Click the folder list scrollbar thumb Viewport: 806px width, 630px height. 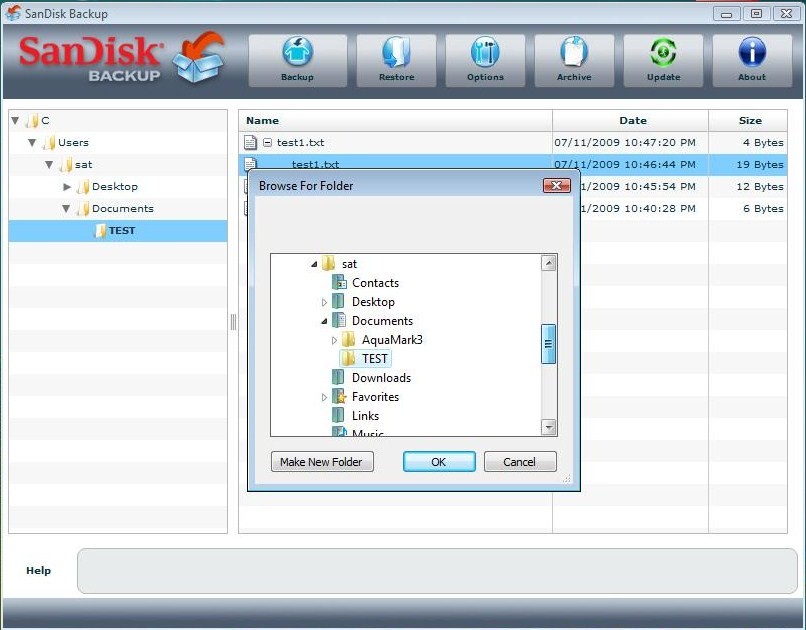pos(549,344)
